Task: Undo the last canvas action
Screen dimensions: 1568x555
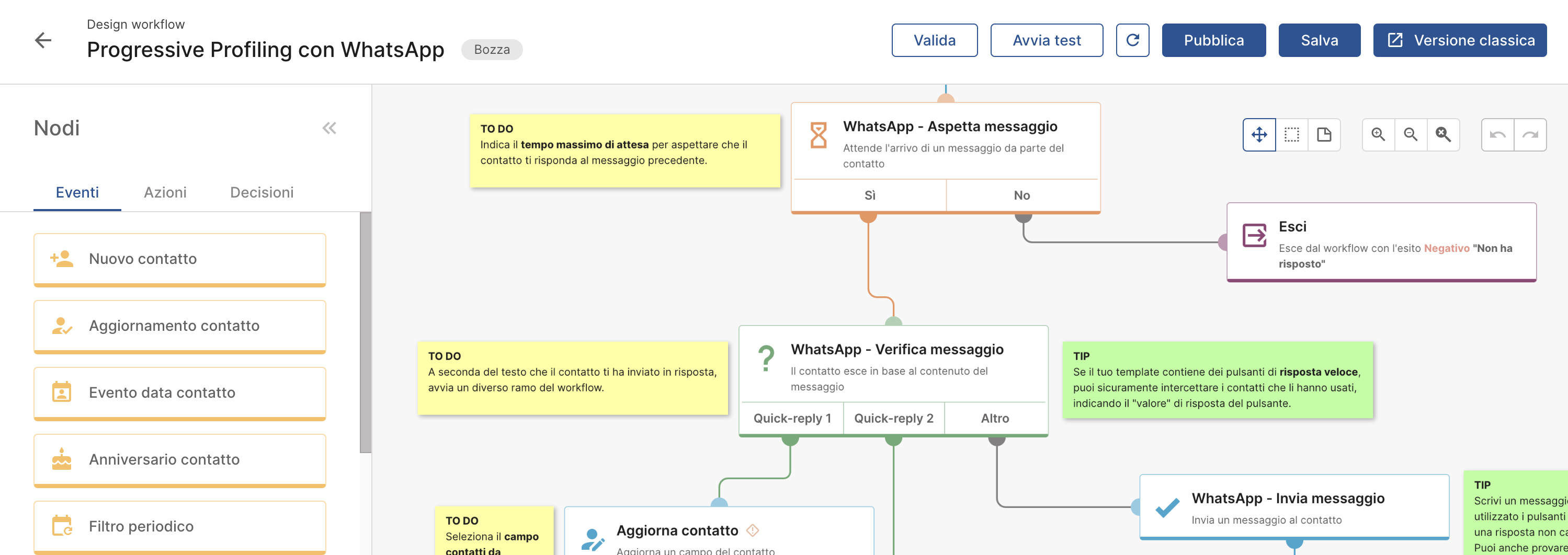Action: click(1497, 134)
